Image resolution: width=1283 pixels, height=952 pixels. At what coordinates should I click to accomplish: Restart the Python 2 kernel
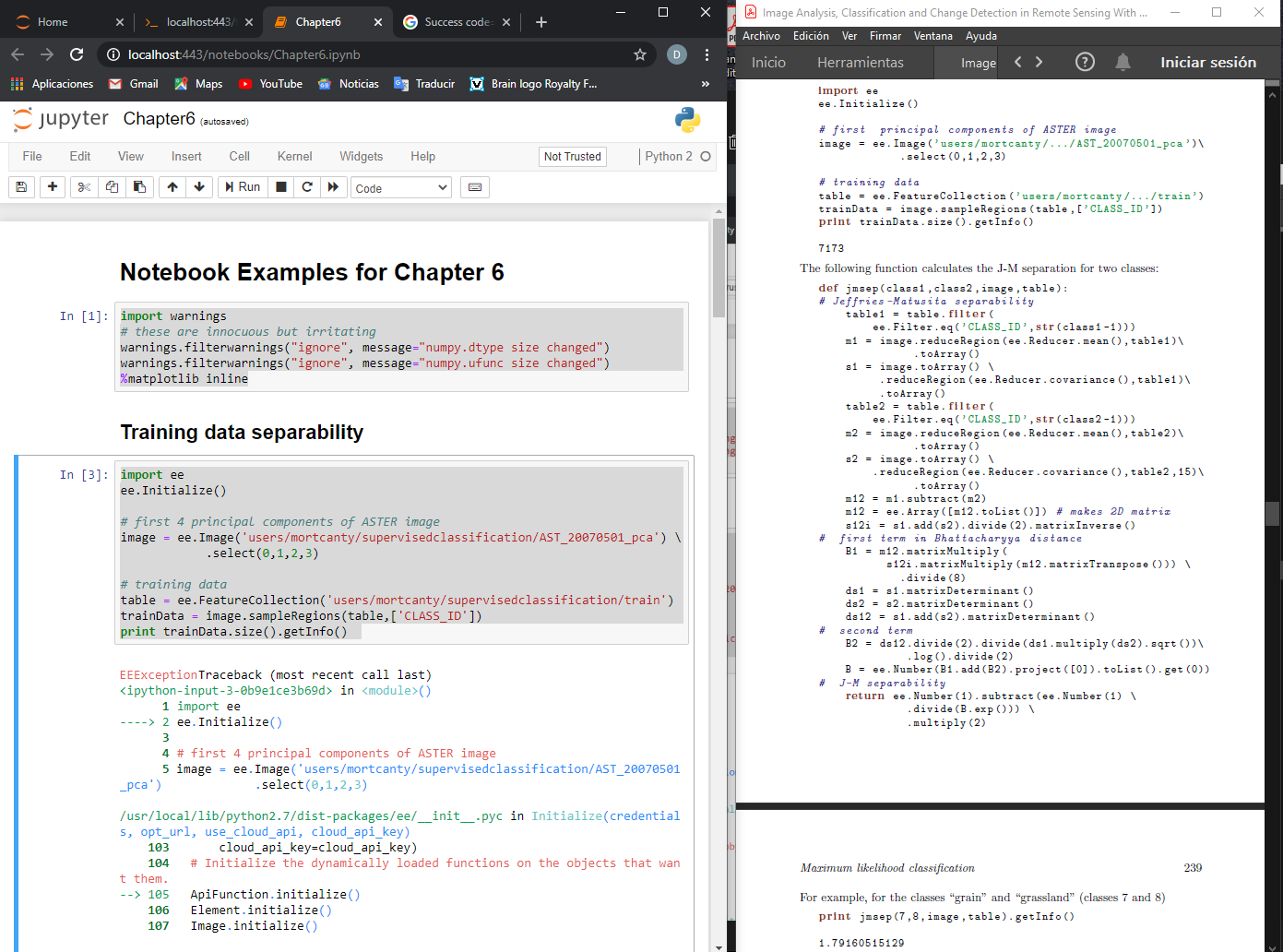(305, 187)
